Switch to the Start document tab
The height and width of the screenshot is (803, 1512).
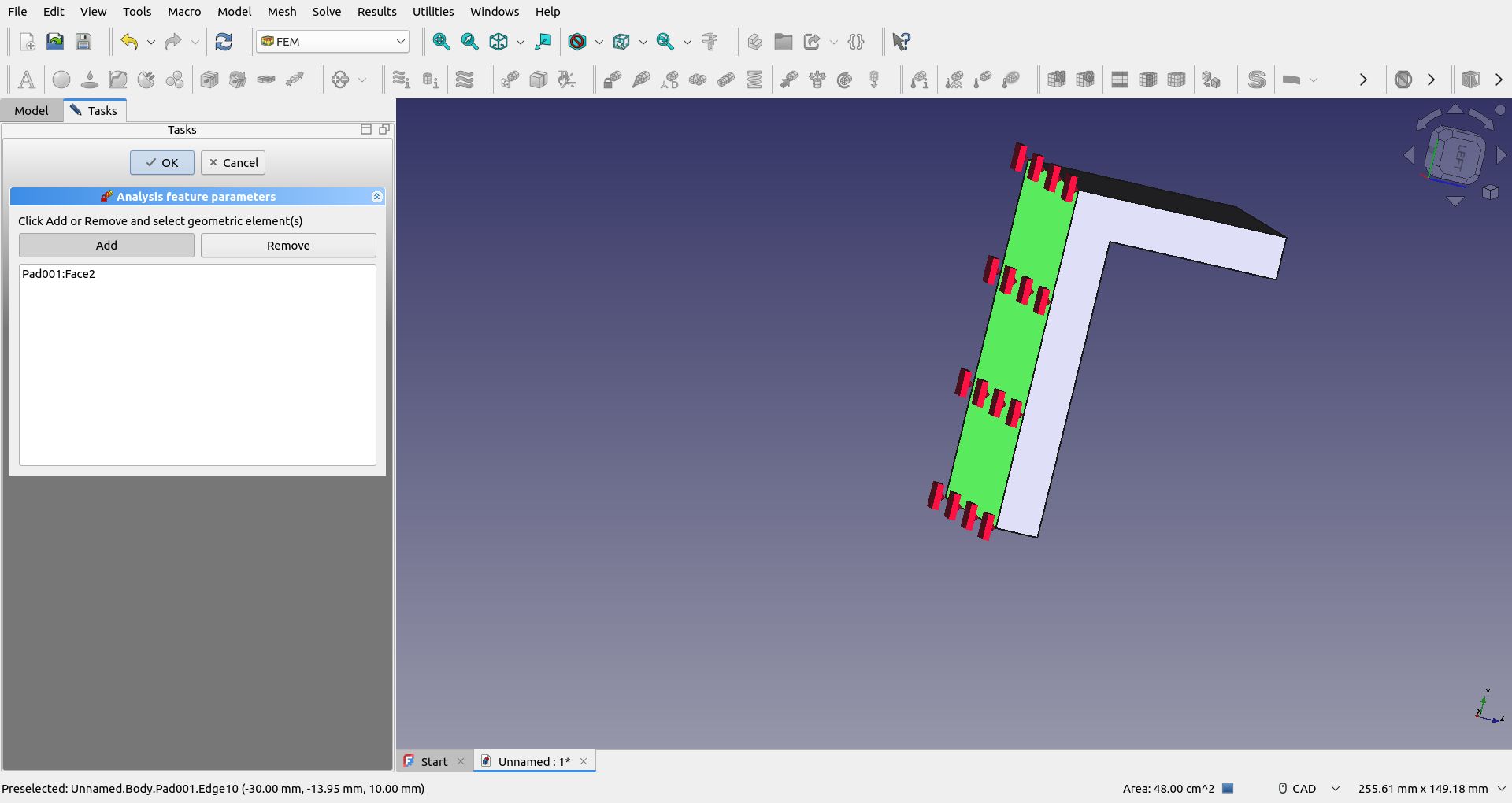[434, 761]
